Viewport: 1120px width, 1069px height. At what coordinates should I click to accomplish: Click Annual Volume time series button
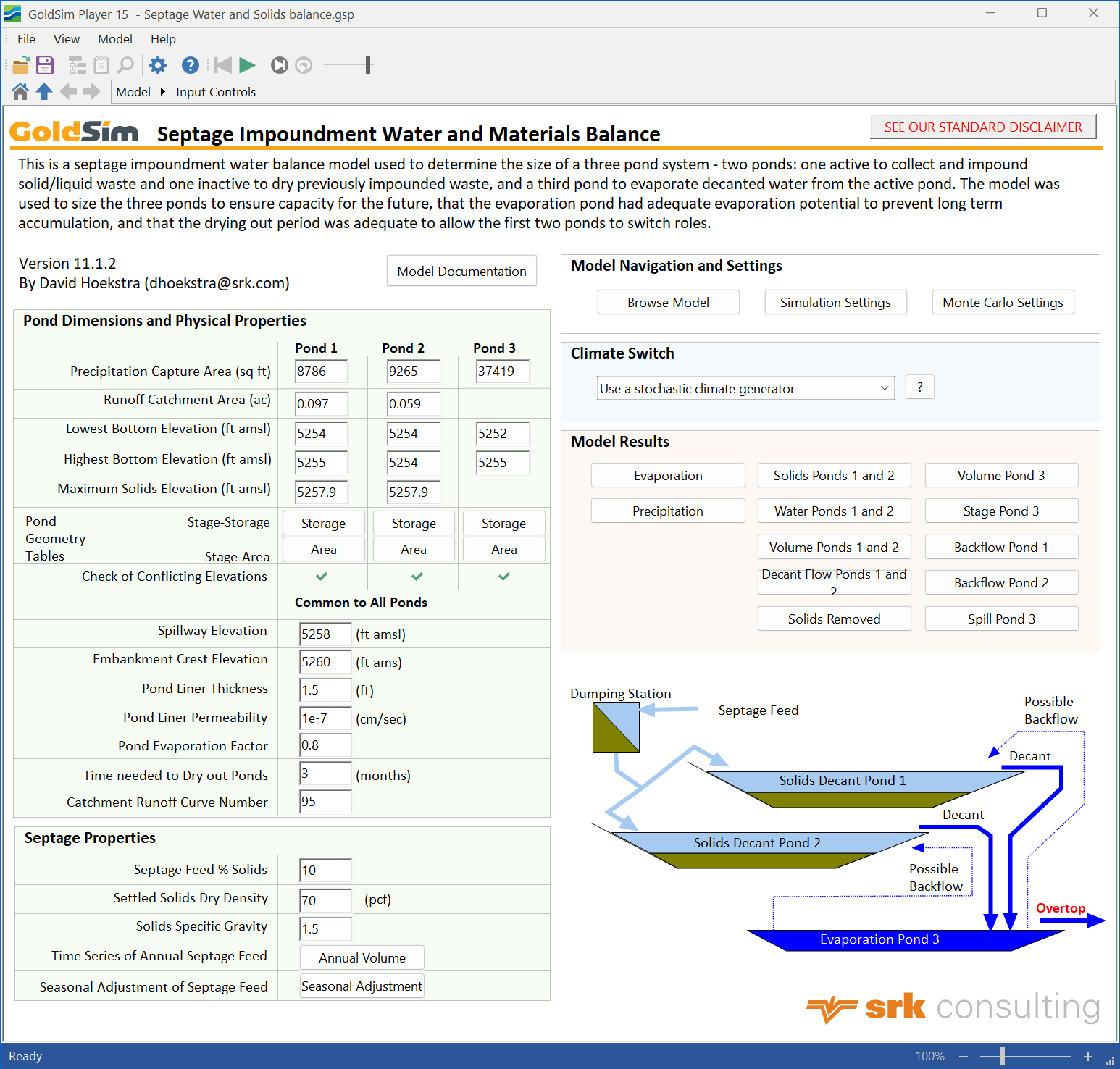[x=362, y=957]
